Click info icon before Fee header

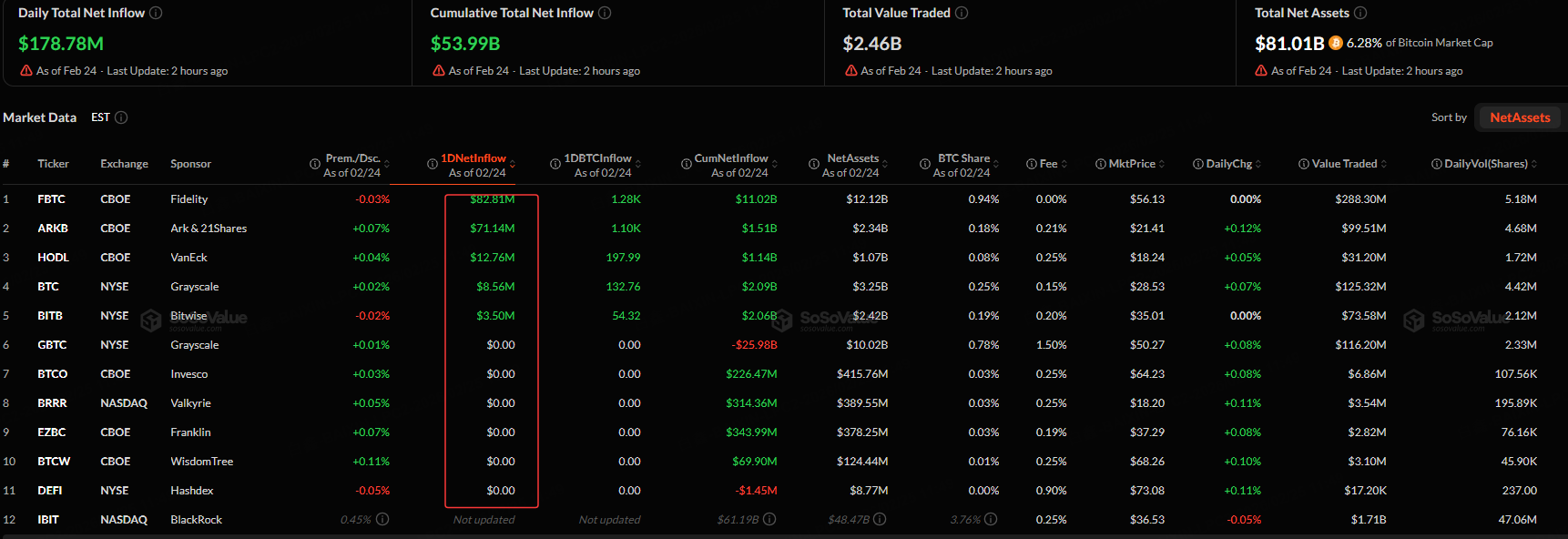[1032, 164]
